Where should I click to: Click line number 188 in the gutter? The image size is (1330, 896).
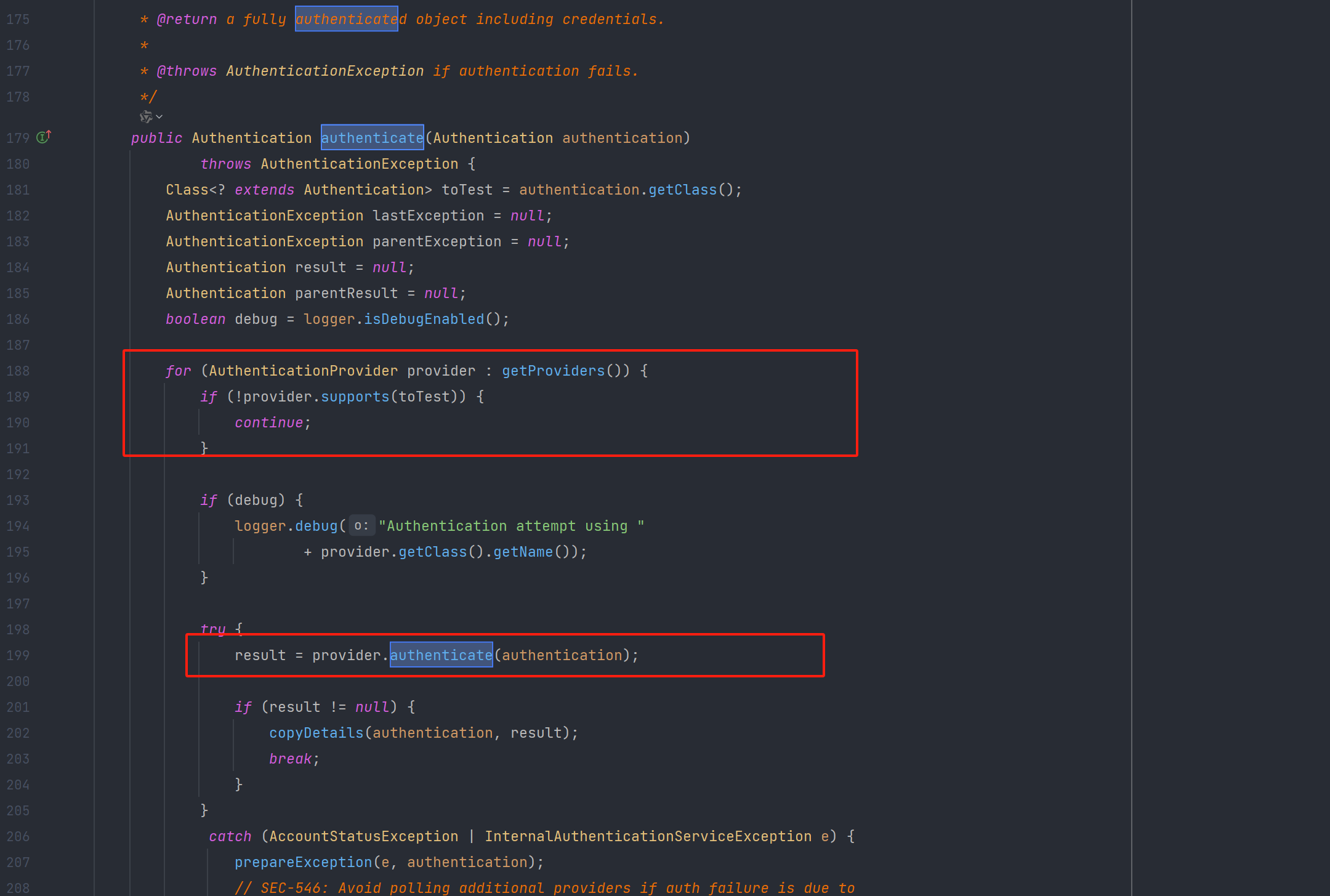(x=18, y=371)
